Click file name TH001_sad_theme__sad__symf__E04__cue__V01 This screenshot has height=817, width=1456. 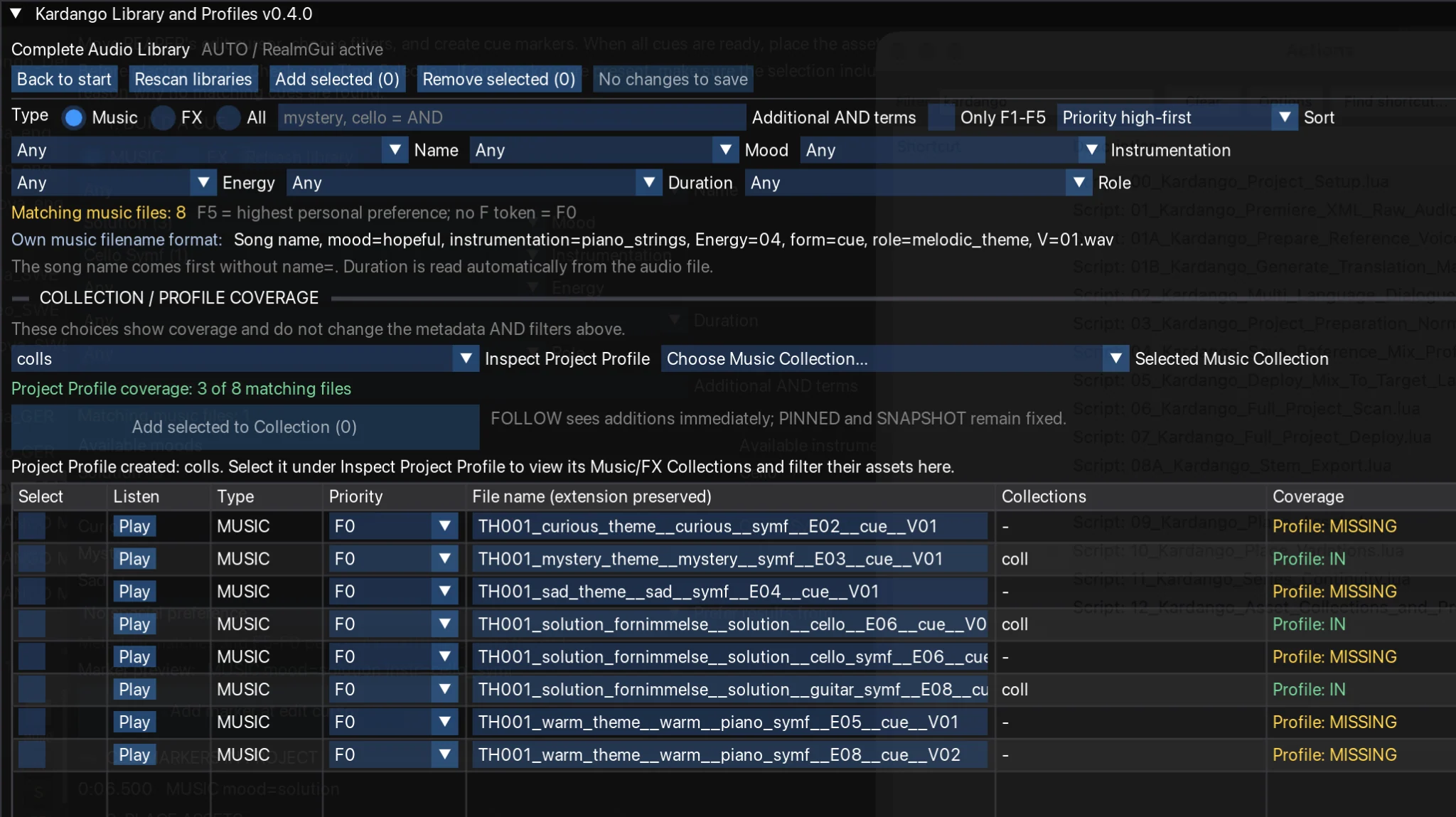click(x=730, y=592)
